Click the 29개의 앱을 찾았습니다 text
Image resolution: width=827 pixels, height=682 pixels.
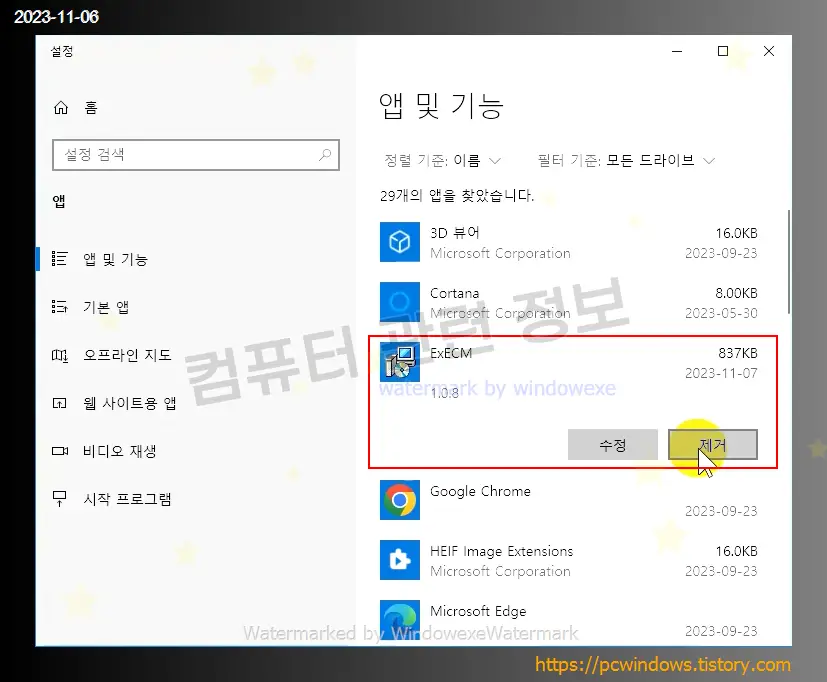457,196
